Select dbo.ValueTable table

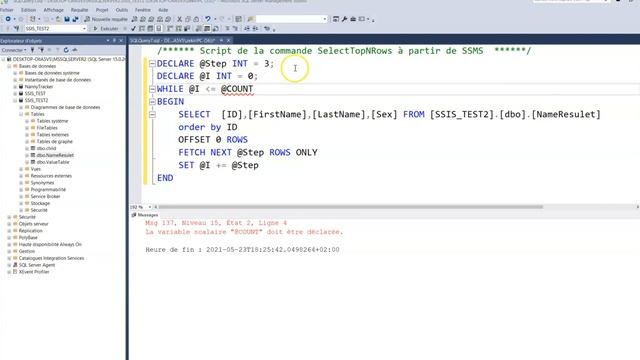(53, 162)
